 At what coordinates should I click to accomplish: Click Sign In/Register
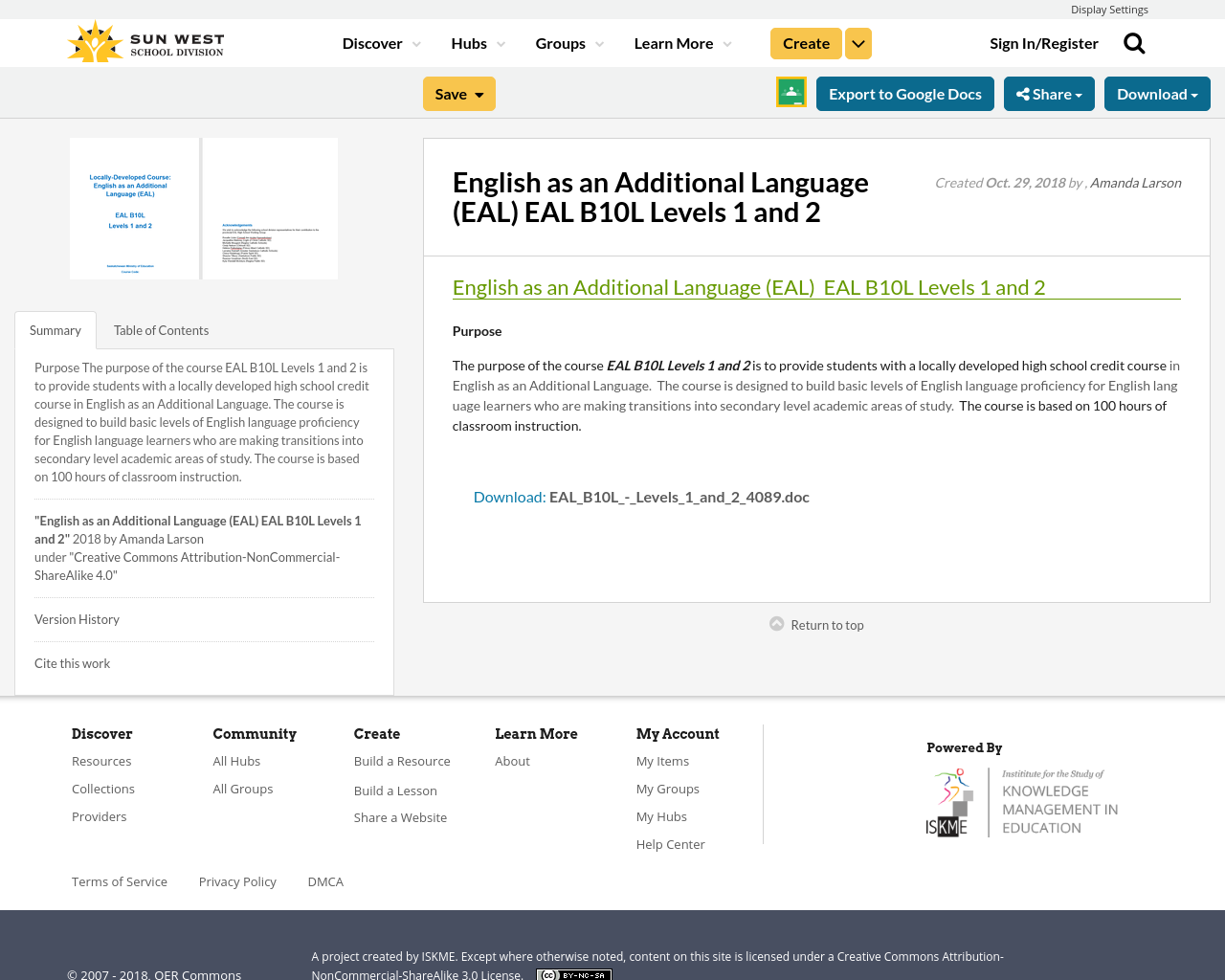point(1043,41)
